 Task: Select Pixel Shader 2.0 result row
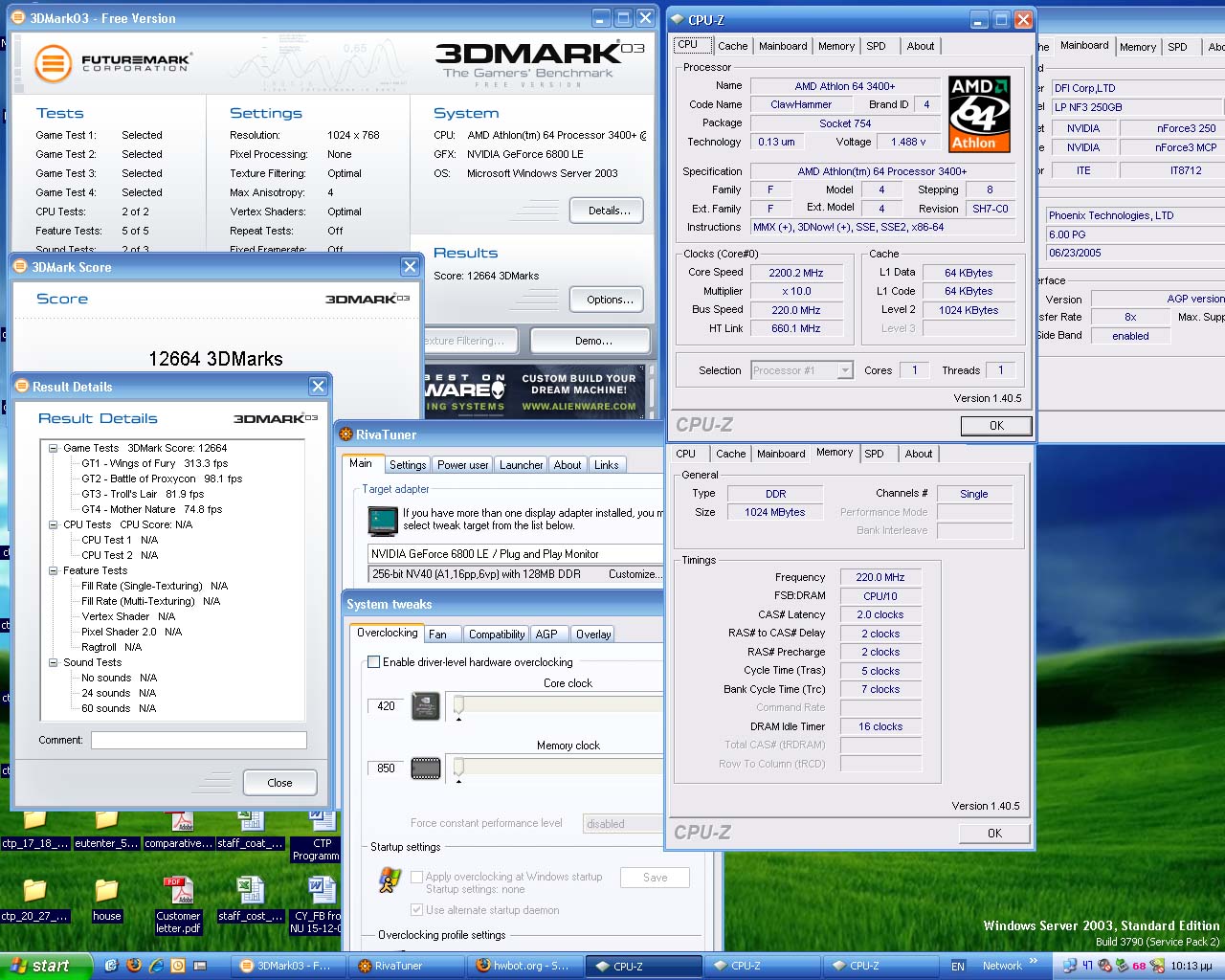[x=131, y=632]
